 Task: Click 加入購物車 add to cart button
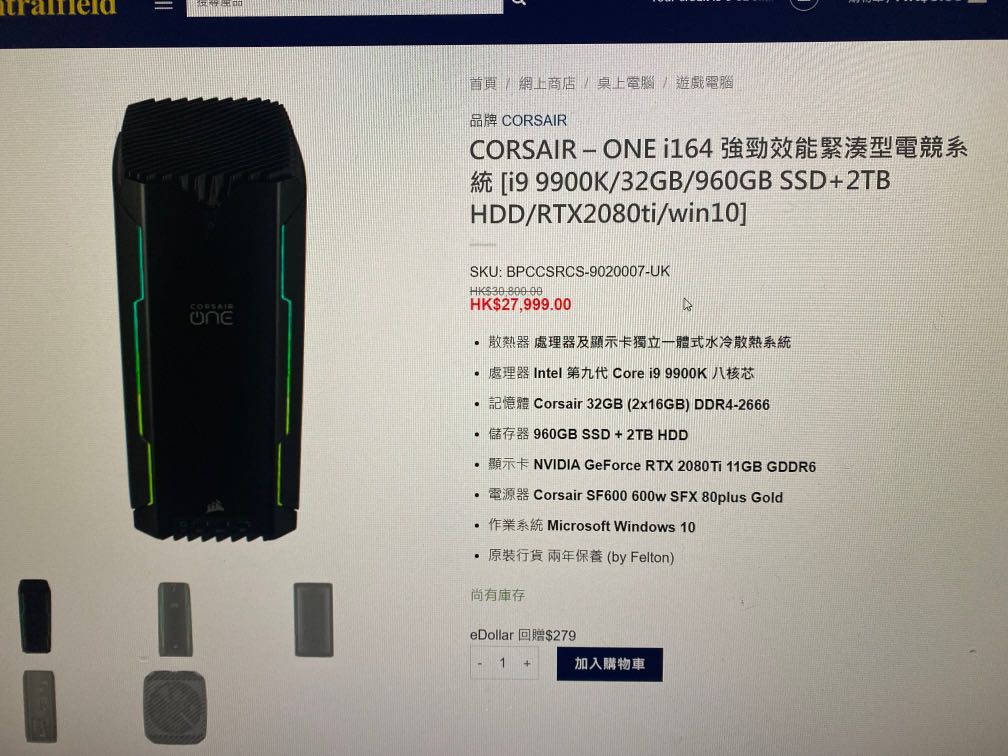(x=609, y=664)
